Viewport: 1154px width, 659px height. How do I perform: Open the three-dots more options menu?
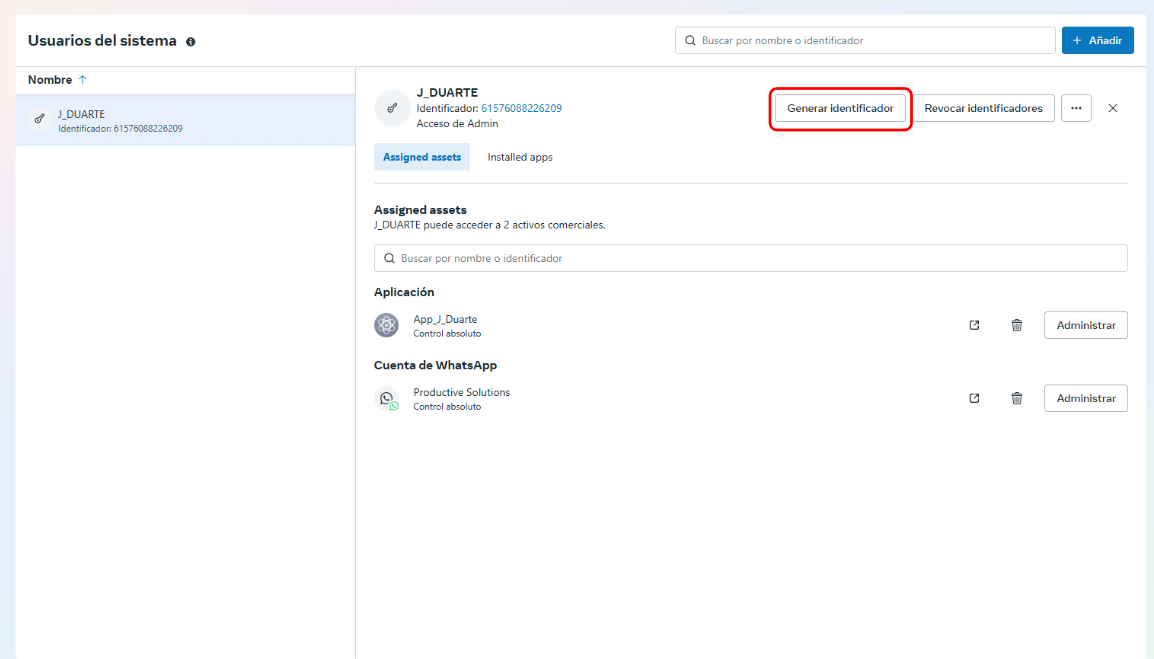(x=1076, y=108)
